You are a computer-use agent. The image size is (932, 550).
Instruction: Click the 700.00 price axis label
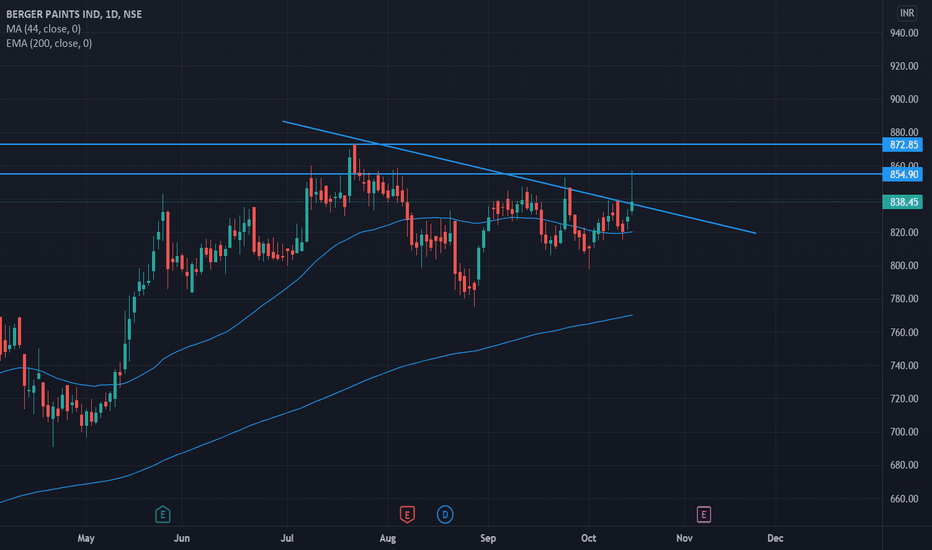coord(903,432)
